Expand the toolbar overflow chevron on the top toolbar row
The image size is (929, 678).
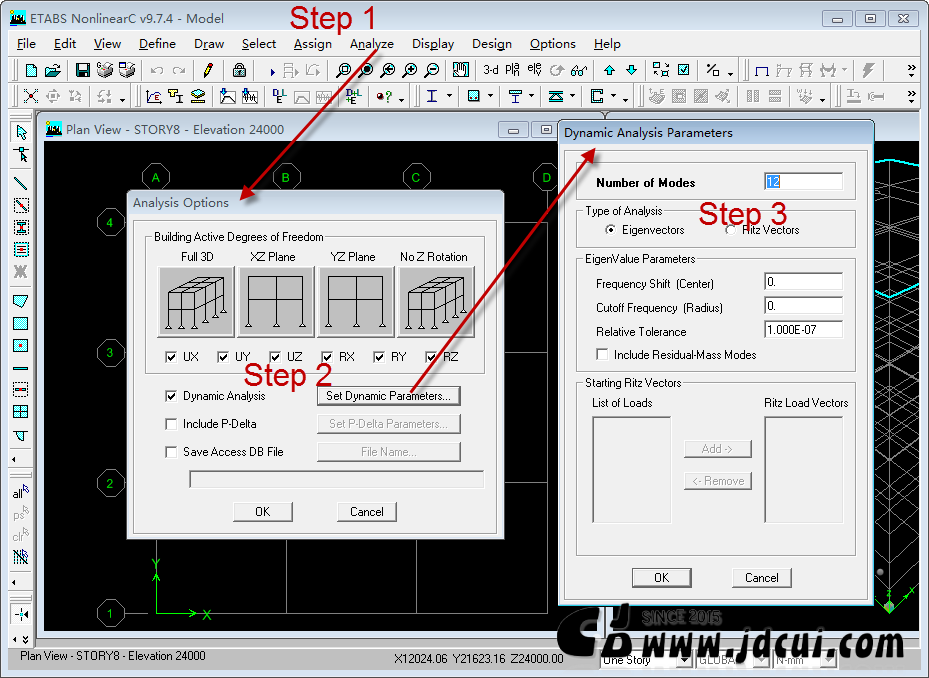(x=911, y=71)
